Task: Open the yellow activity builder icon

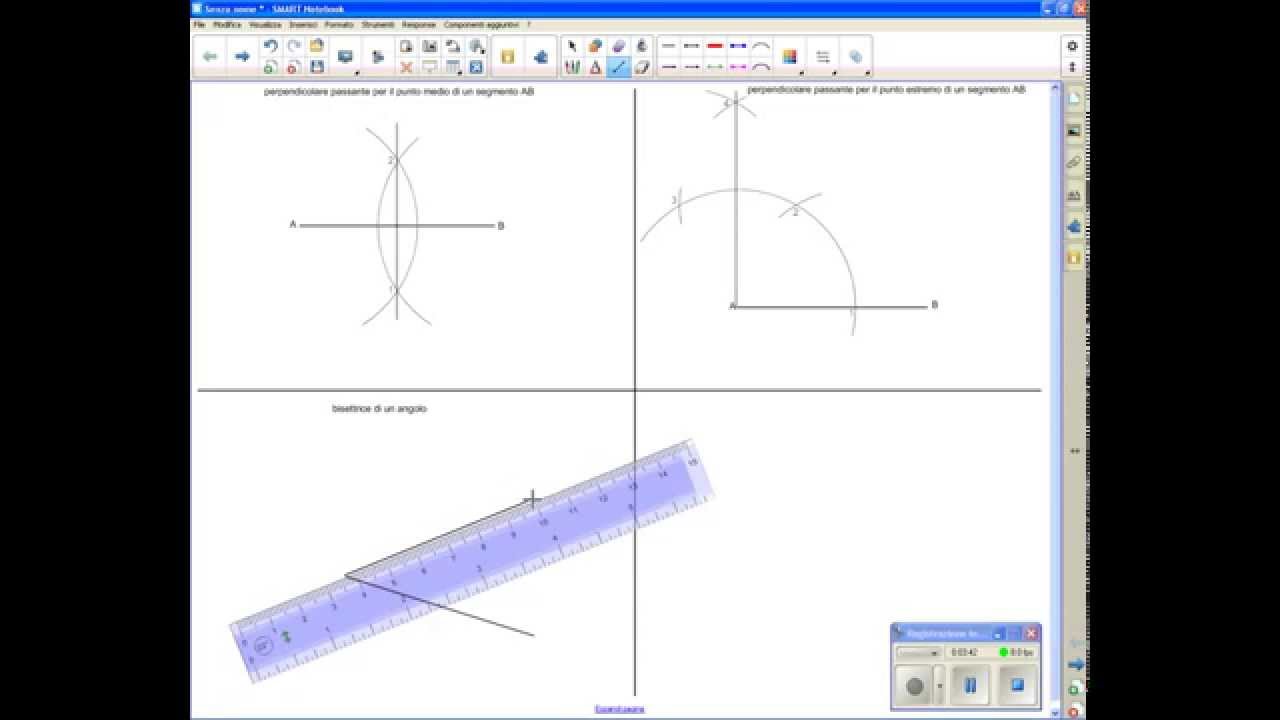Action: click(x=508, y=57)
